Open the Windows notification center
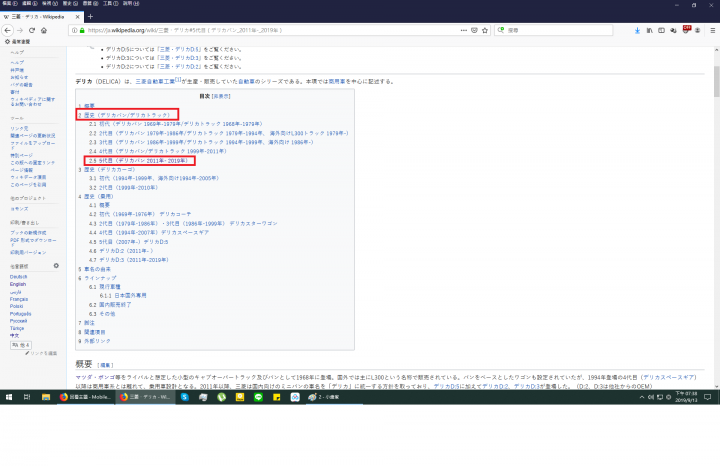720x466 pixels. 708,397
